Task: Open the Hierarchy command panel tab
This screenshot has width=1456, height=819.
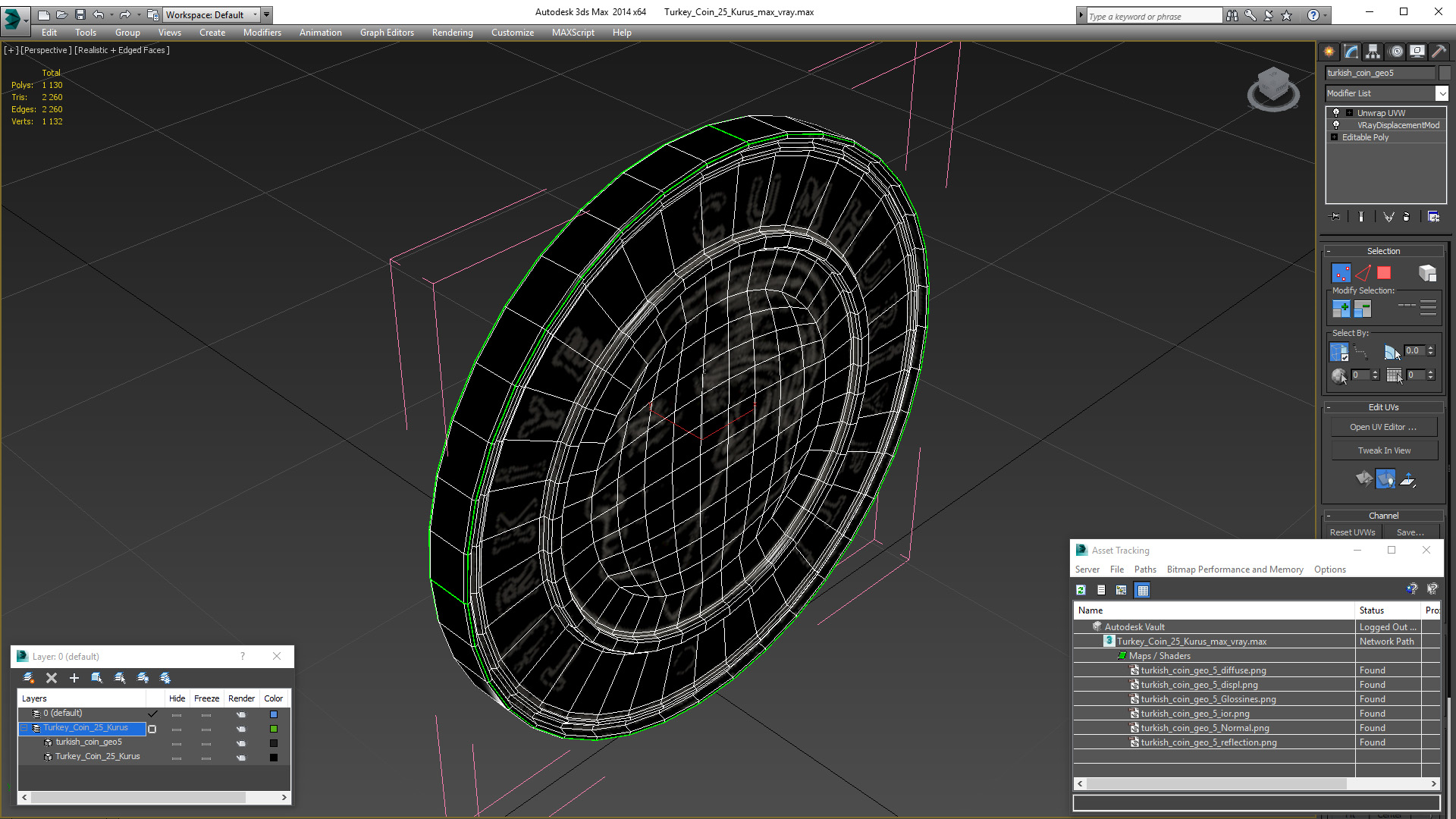Action: (x=1373, y=52)
